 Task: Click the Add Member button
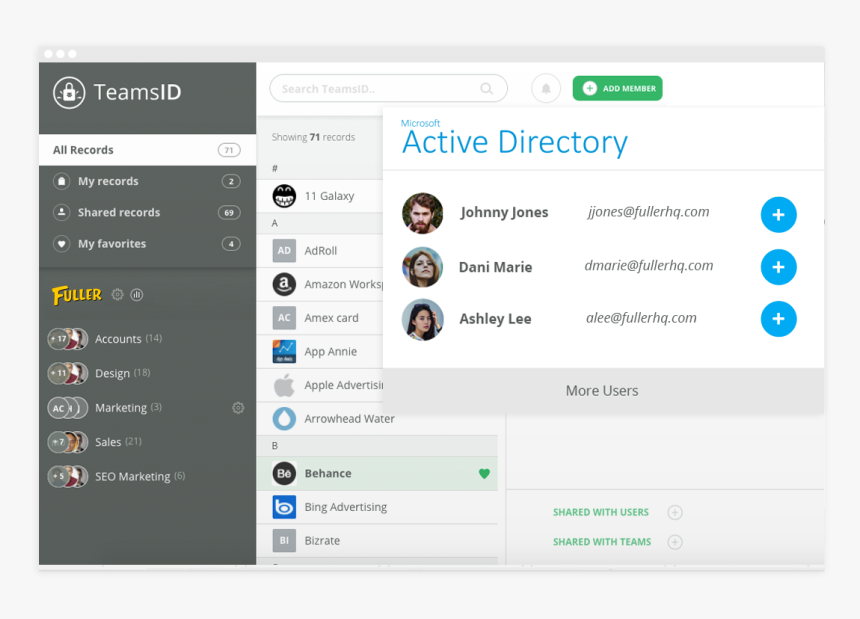(618, 88)
